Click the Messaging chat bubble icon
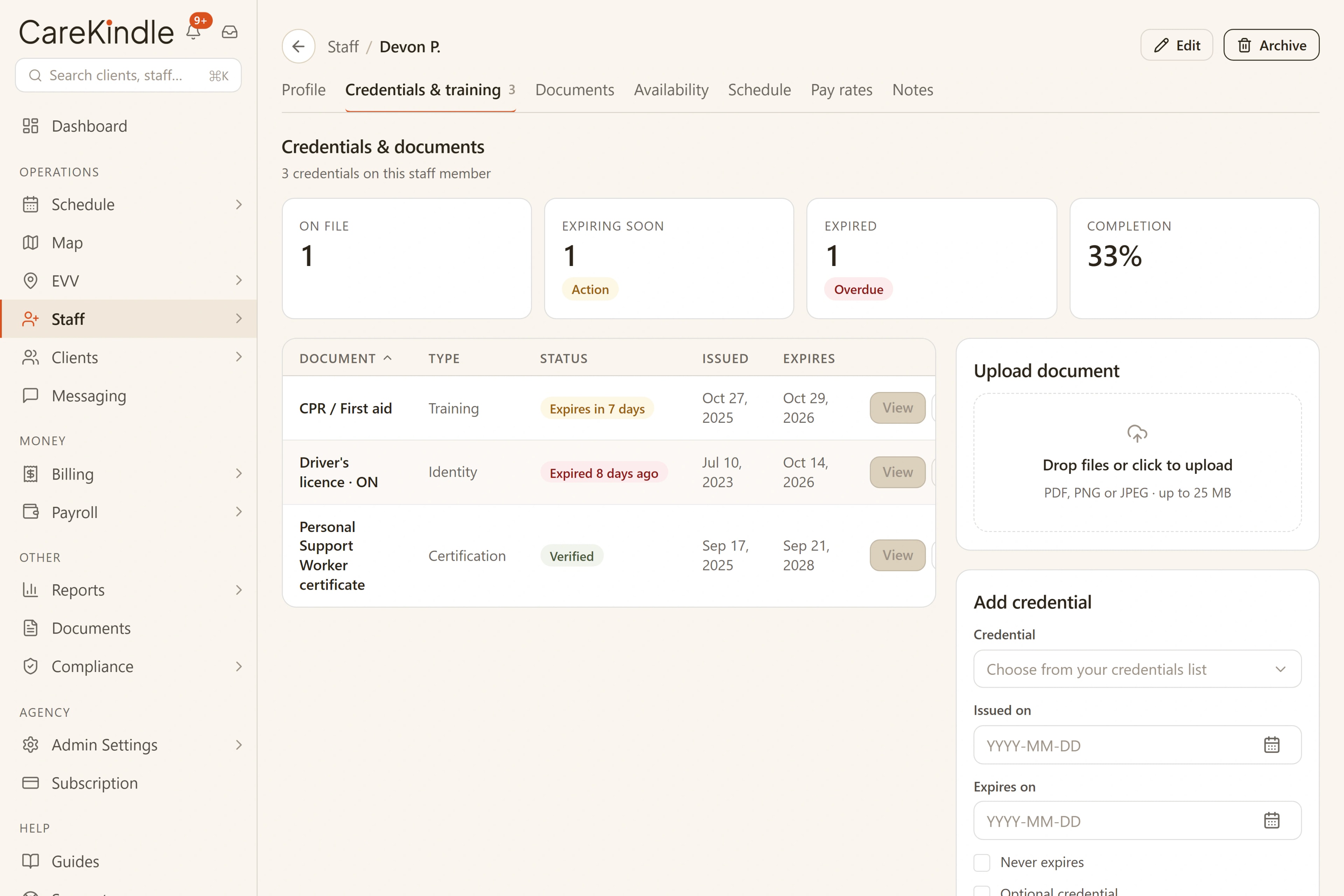Image resolution: width=1344 pixels, height=896 pixels. (x=30, y=395)
